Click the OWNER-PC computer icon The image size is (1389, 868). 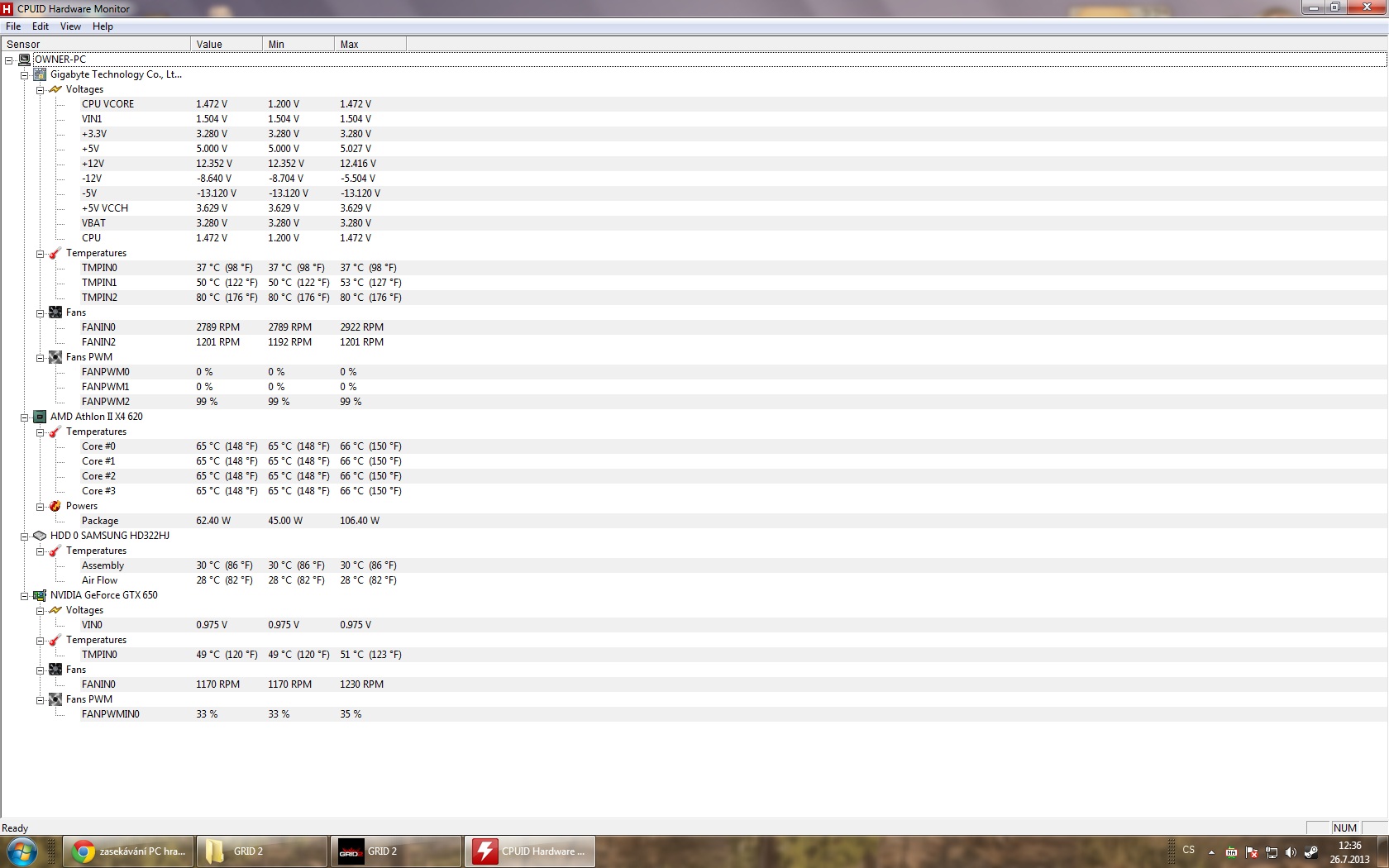24,60
